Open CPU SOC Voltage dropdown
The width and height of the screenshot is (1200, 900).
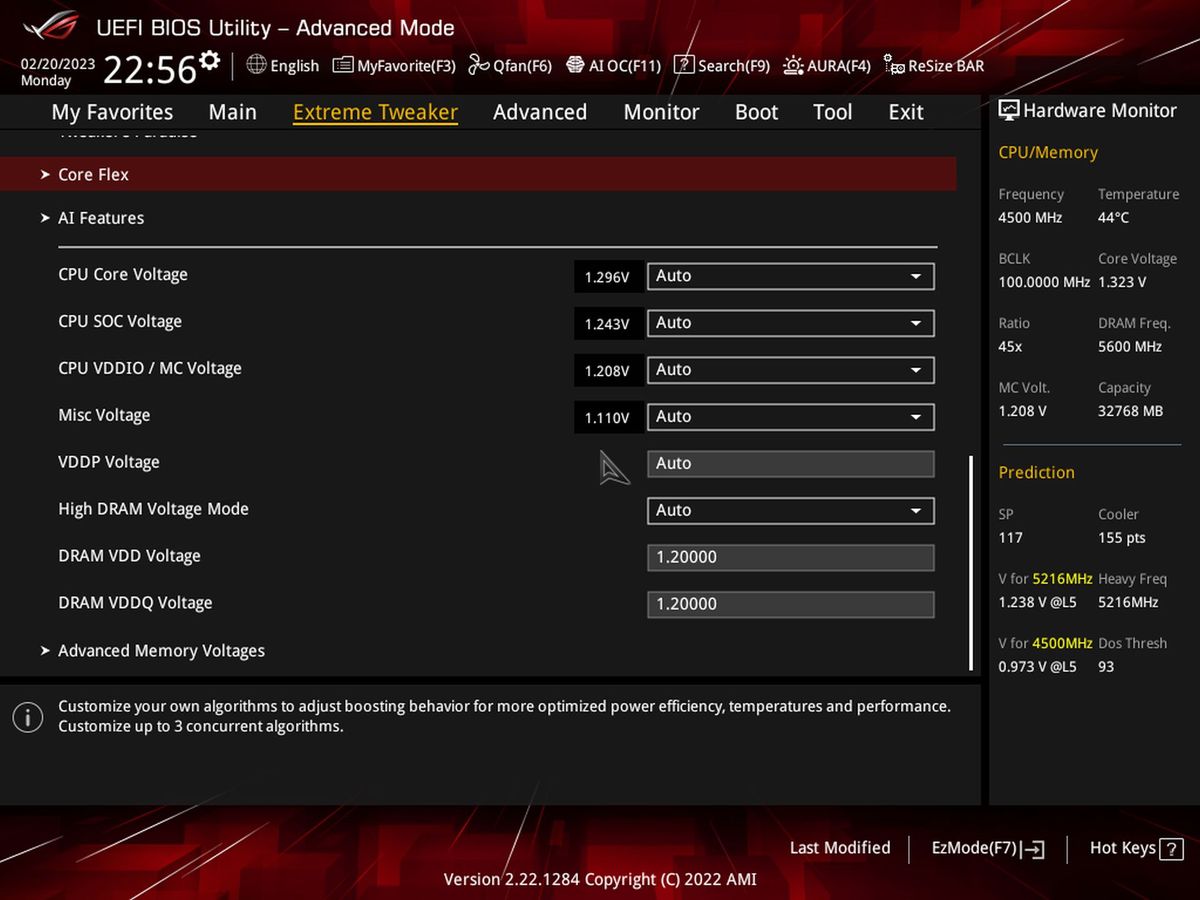click(x=791, y=323)
